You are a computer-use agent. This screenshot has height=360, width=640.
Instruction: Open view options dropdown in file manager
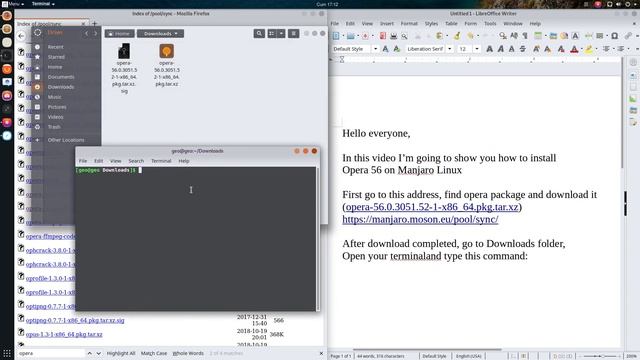point(281,33)
